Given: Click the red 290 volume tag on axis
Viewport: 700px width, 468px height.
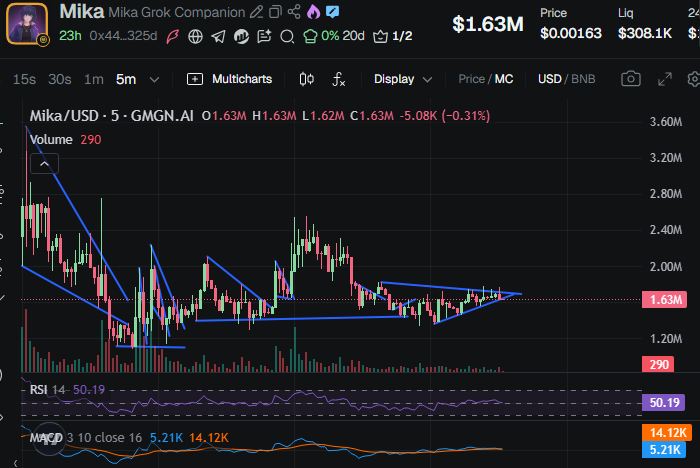Looking at the screenshot, I should [658, 364].
